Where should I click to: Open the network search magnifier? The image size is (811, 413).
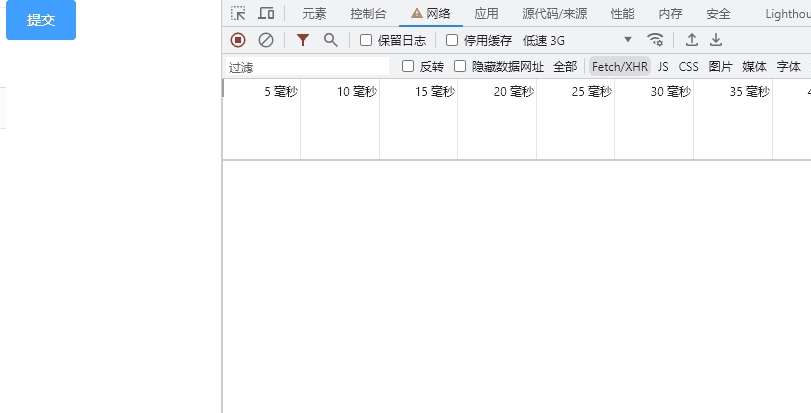[331, 40]
